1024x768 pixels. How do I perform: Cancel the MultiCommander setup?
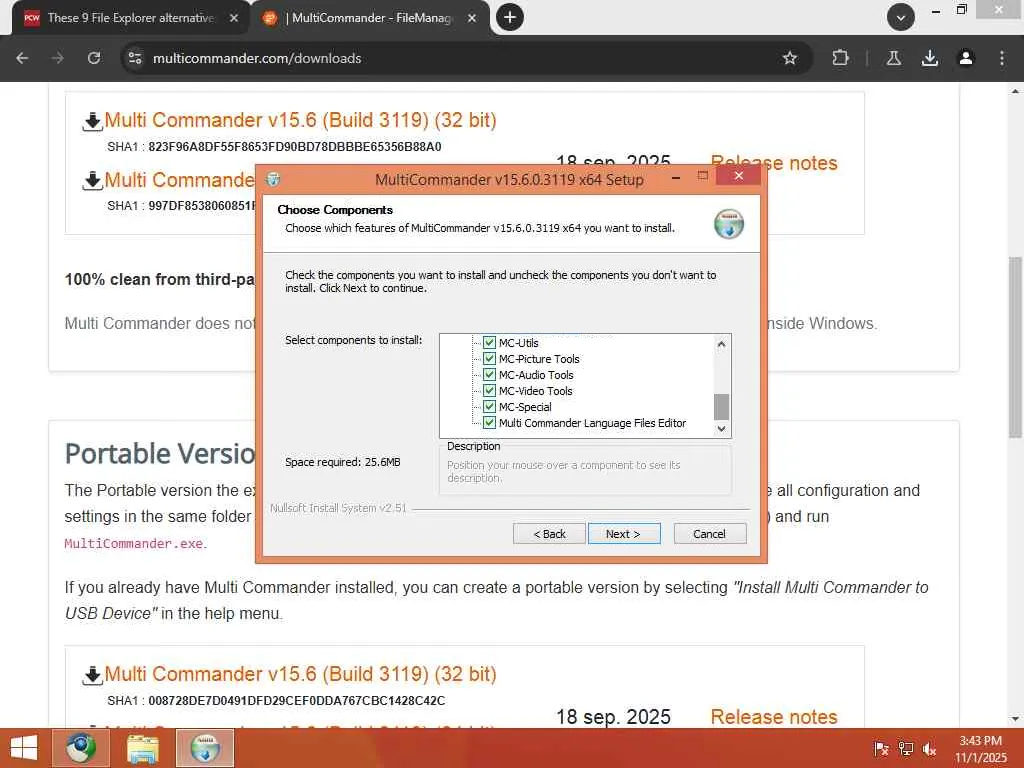point(709,534)
